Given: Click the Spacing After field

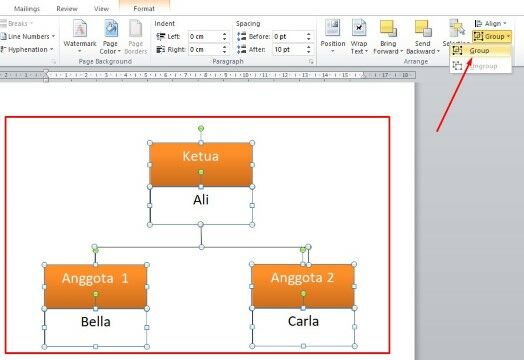Looking at the screenshot, I should tap(289, 49).
